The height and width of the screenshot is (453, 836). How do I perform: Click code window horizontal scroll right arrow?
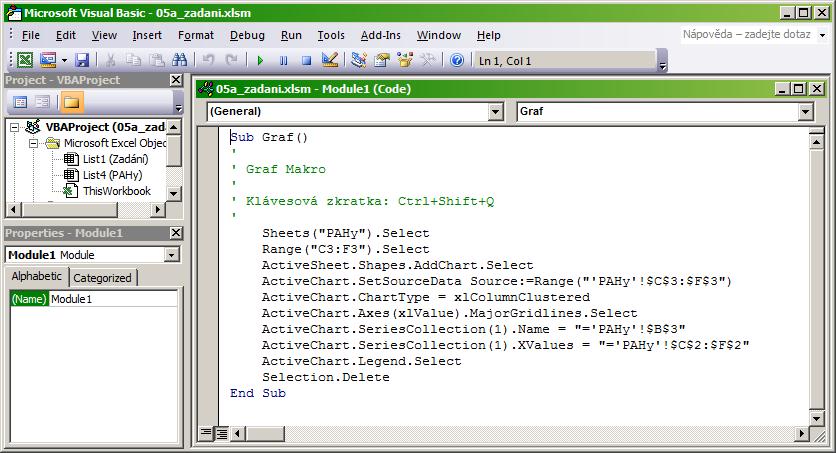point(801,434)
